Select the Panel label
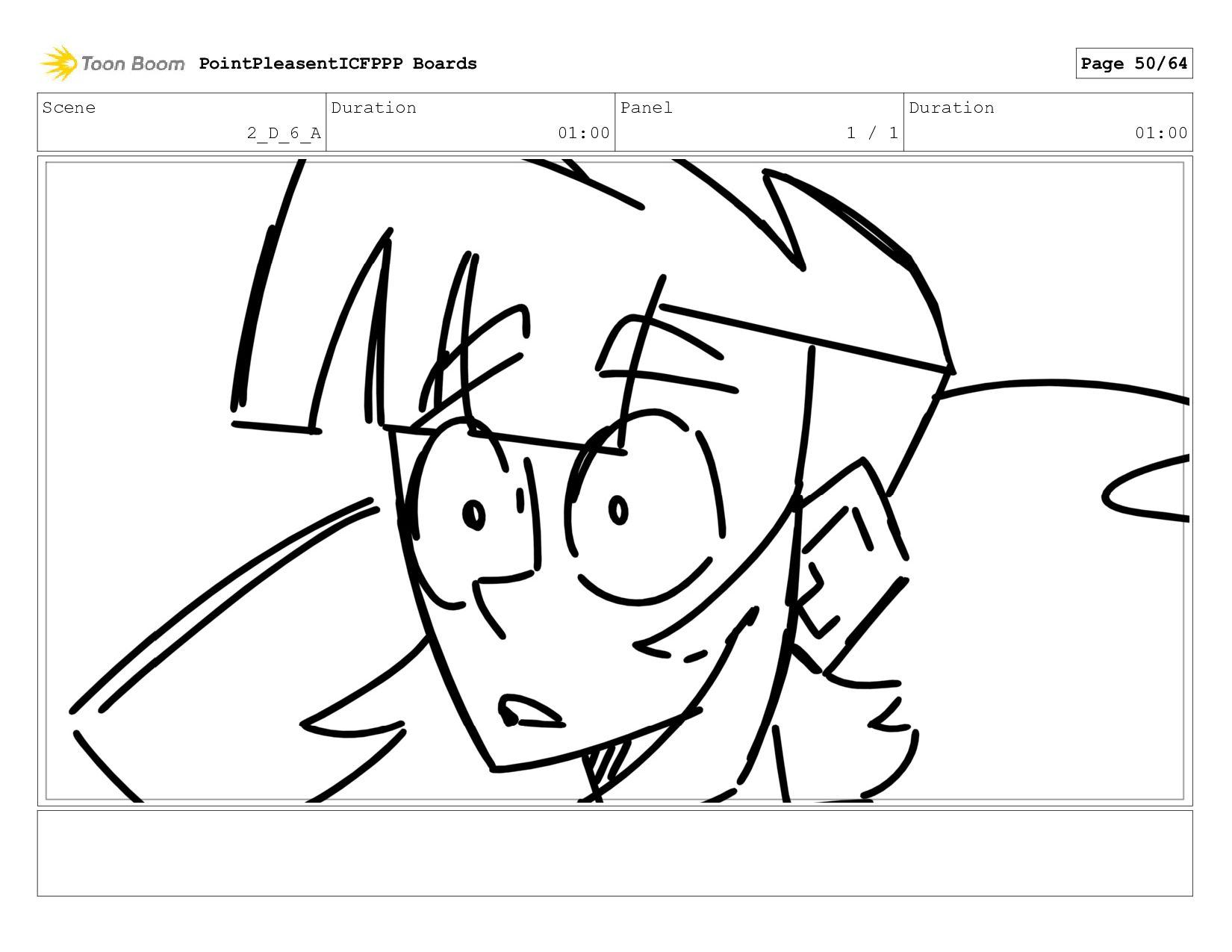Image resolution: width=1232 pixels, height=952 pixels. pyautogui.click(x=646, y=108)
